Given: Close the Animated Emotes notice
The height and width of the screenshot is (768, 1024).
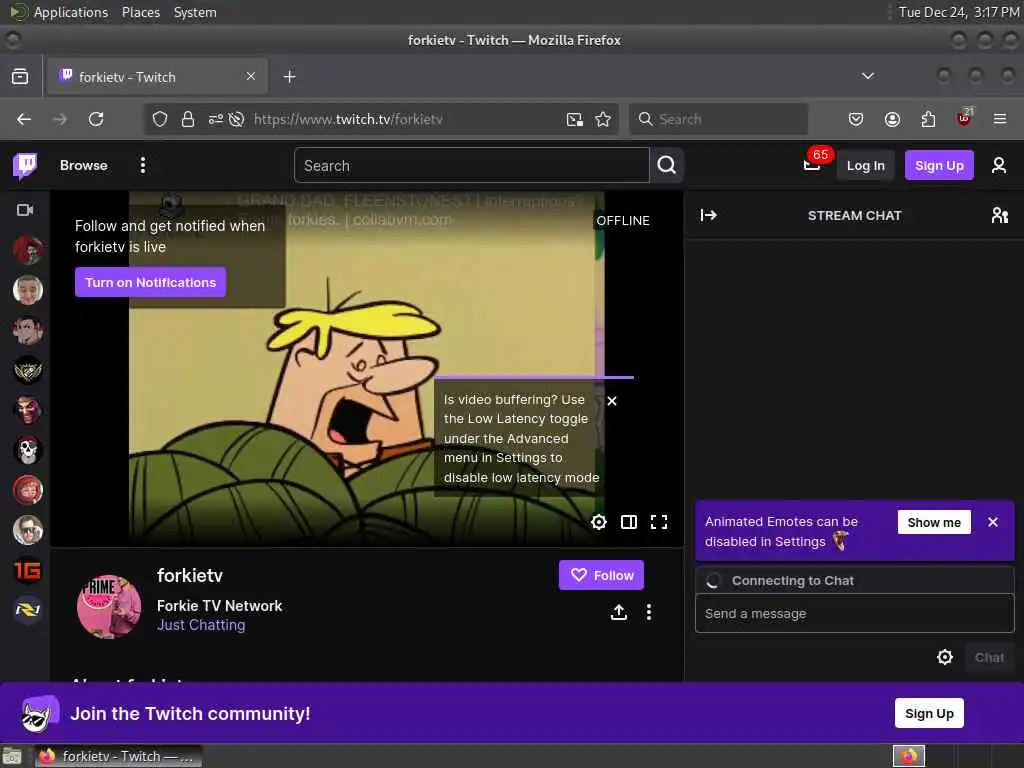Looking at the screenshot, I should [x=993, y=522].
